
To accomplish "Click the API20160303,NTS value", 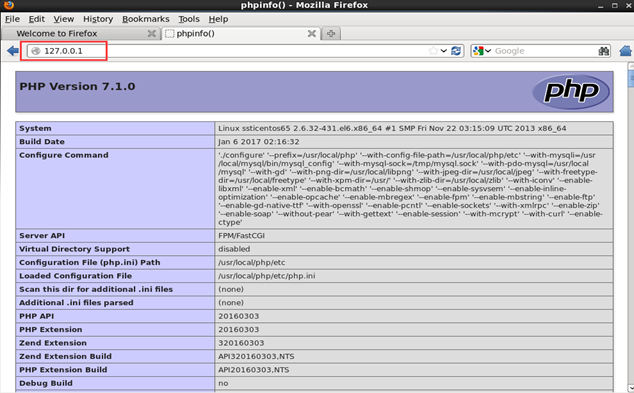I will click(x=254, y=370).
